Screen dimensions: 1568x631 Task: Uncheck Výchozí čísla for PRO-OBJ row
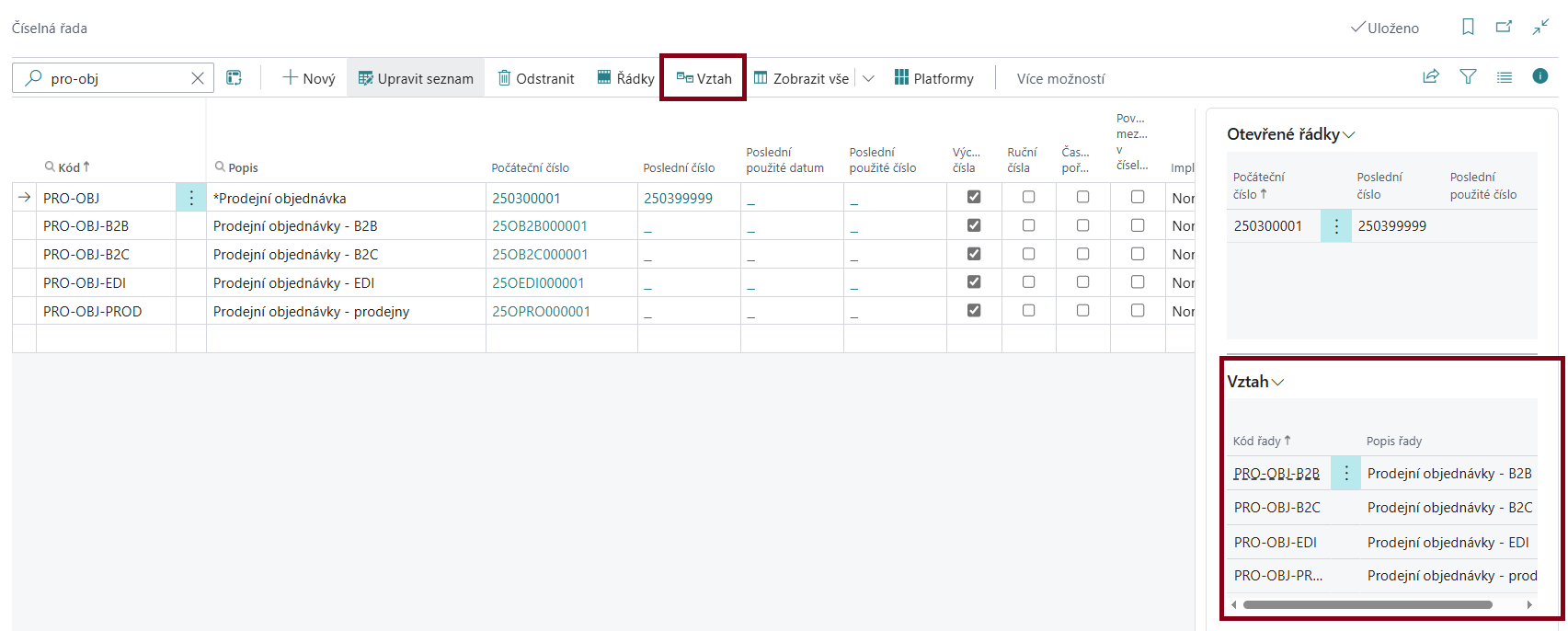pos(974,197)
